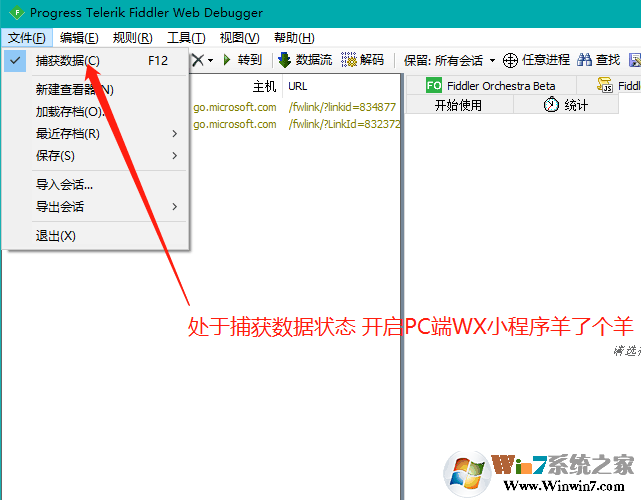Click the URL column header
This screenshot has height=500, width=641.
point(341,86)
